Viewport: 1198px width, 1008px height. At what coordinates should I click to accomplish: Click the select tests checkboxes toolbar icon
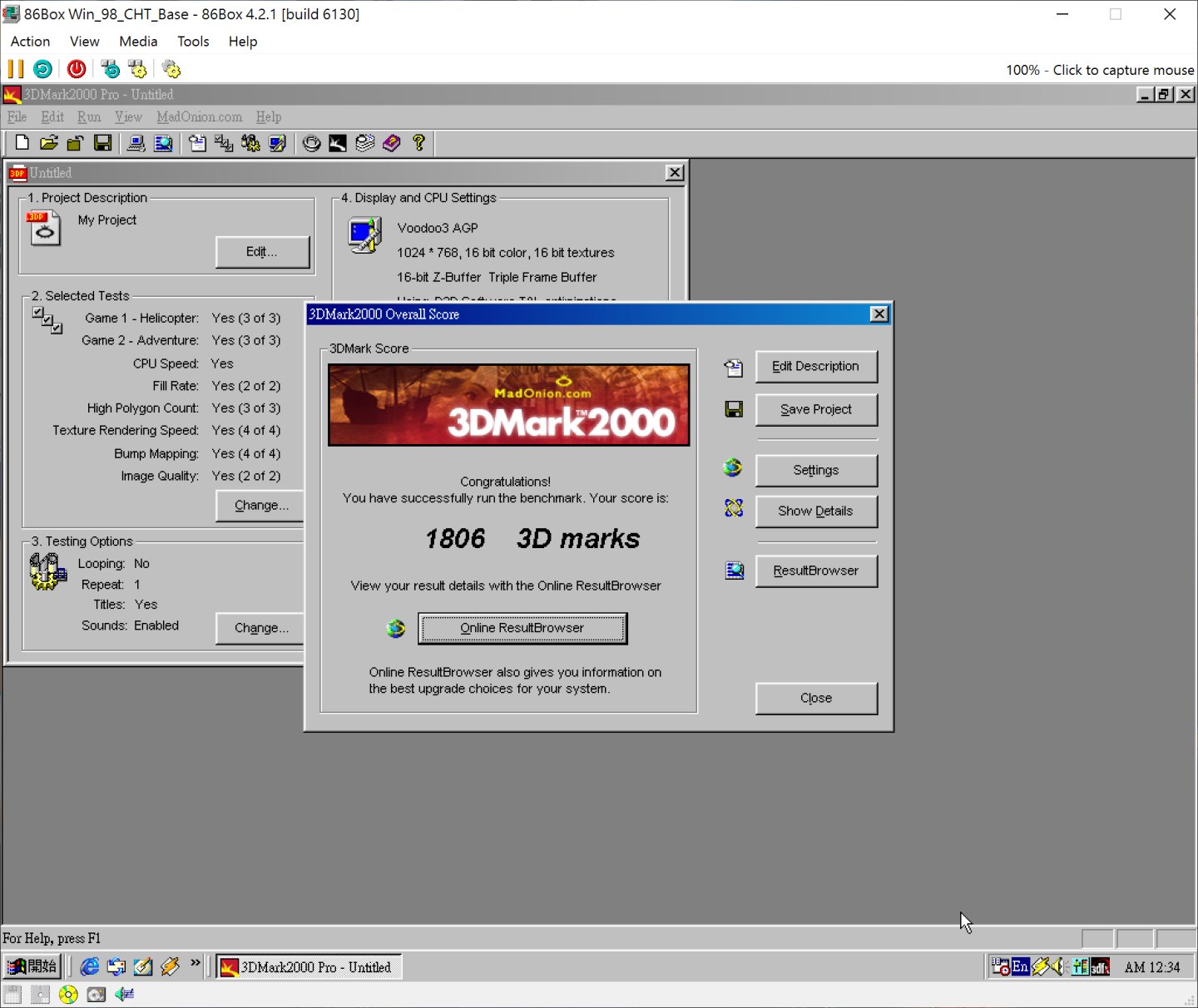pyautogui.click(x=224, y=143)
